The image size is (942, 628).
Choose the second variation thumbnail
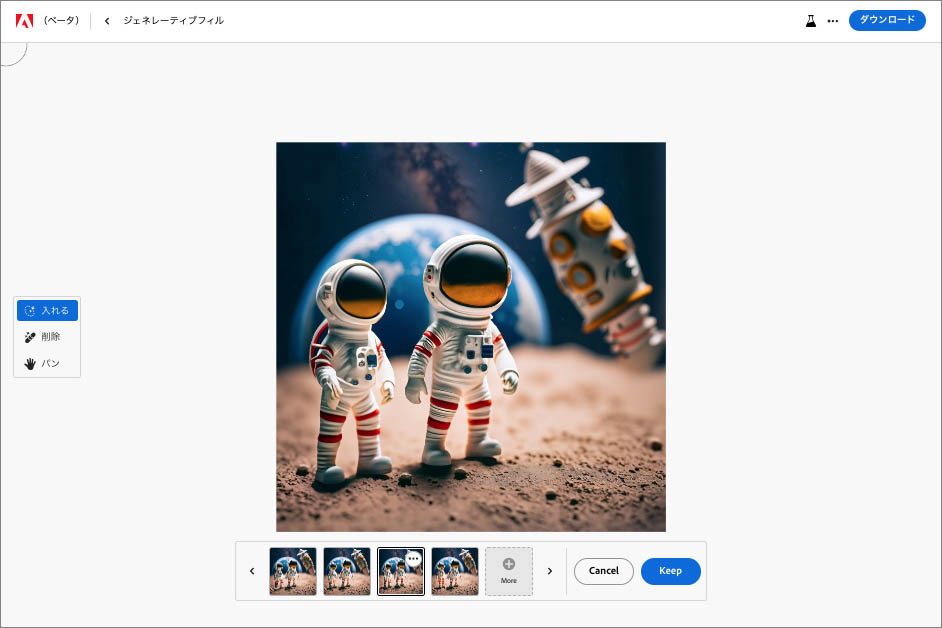347,572
